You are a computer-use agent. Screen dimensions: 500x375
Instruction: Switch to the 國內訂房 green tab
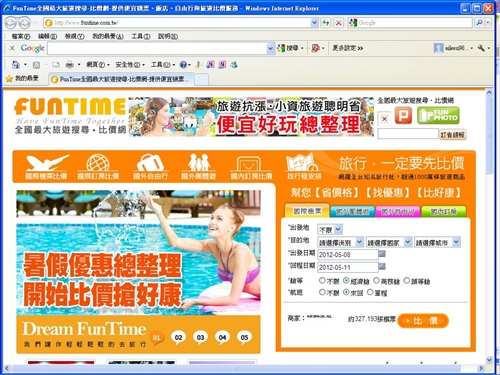443,211
